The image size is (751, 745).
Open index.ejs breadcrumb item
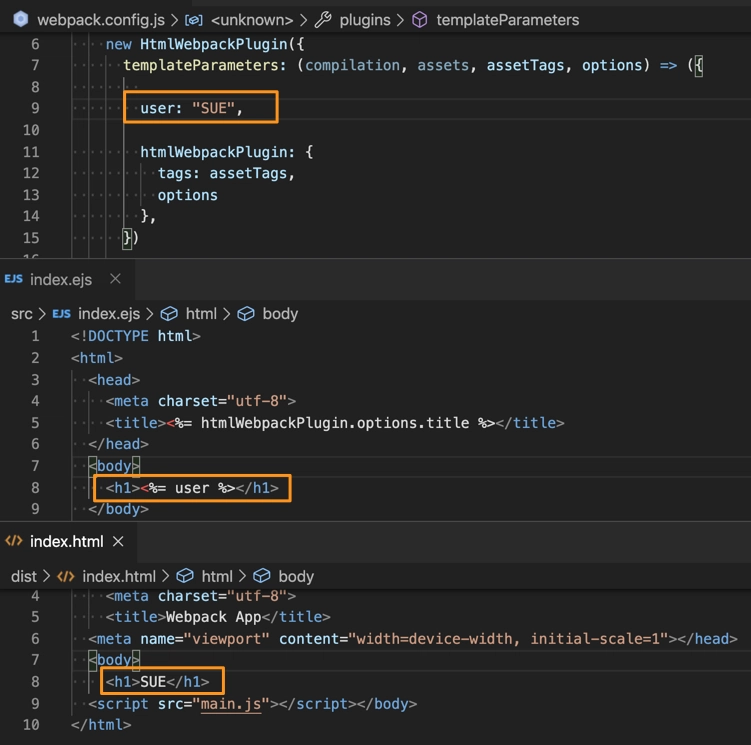coord(109,314)
